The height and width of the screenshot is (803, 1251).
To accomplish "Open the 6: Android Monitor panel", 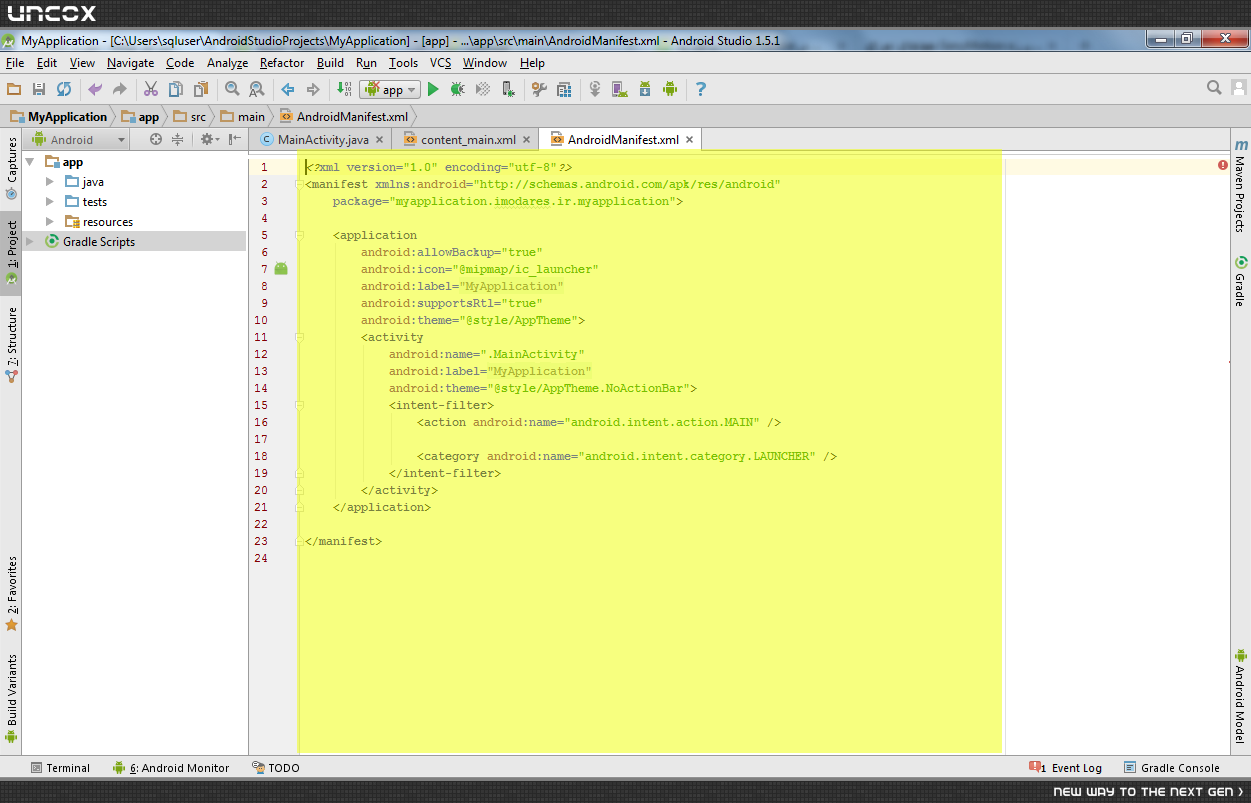I will coord(171,768).
